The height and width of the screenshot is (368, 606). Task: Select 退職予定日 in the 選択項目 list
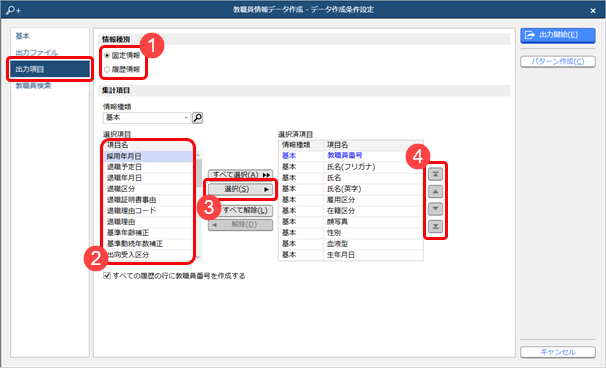pyautogui.click(x=149, y=167)
